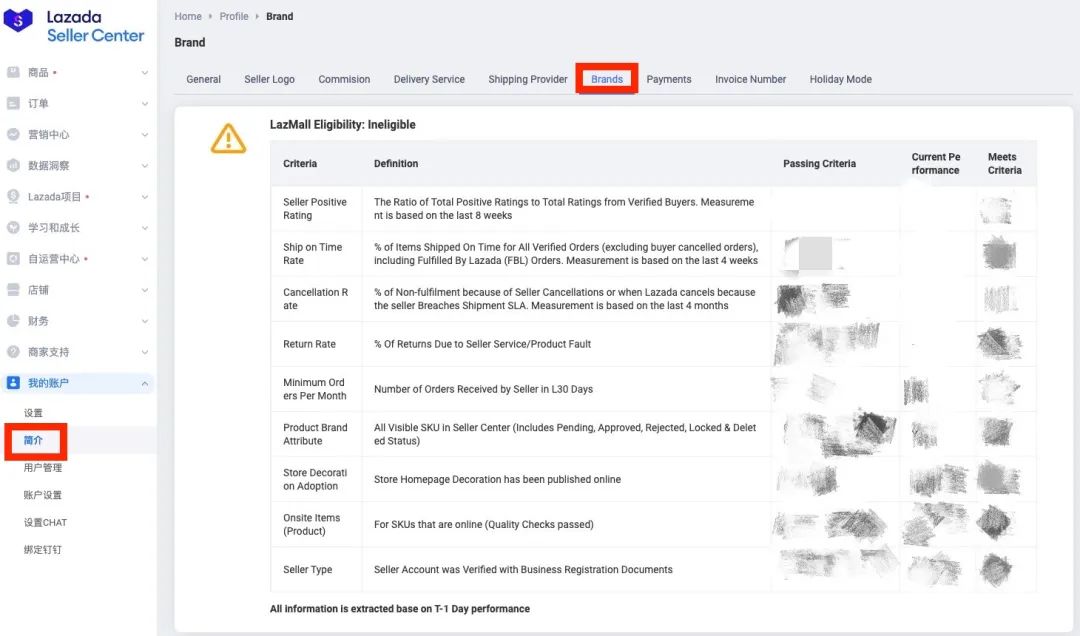The height and width of the screenshot is (636, 1080).
Task: Click the 商家支持 seller support help icon
Action: pyautogui.click(x=14, y=352)
